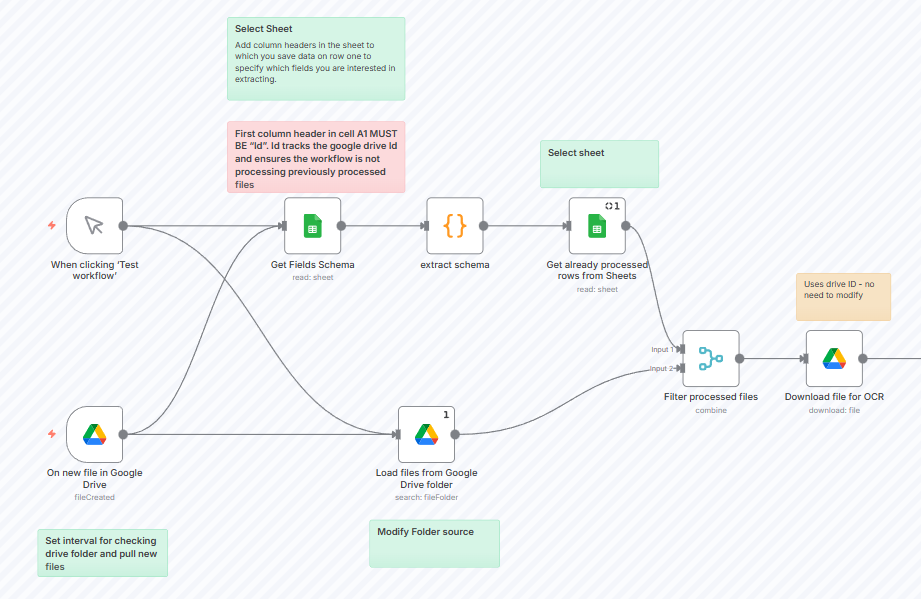The width and height of the screenshot is (921, 599).
Task: Select the 'Uses drive ID' orange sticky note
Action: pyautogui.click(x=843, y=296)
